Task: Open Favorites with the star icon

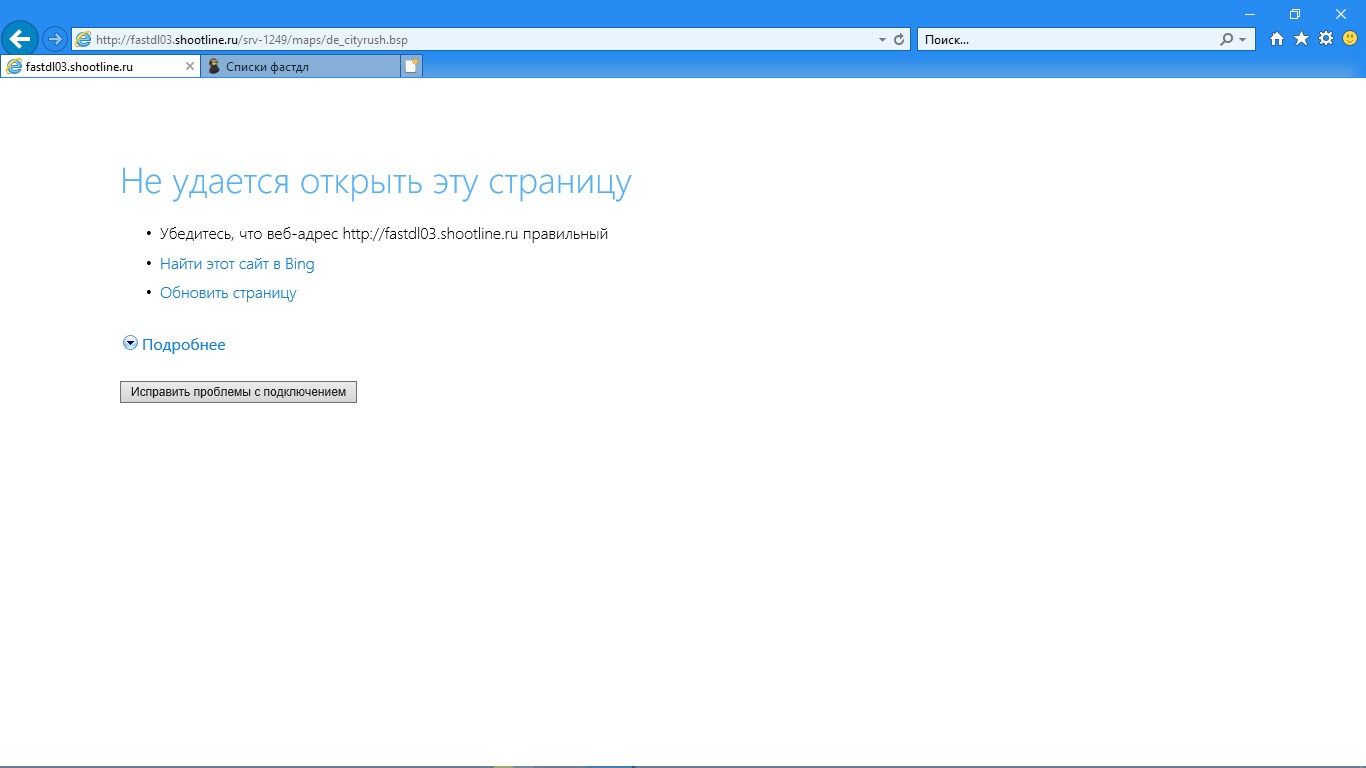Action: (x=1301, y=39)
